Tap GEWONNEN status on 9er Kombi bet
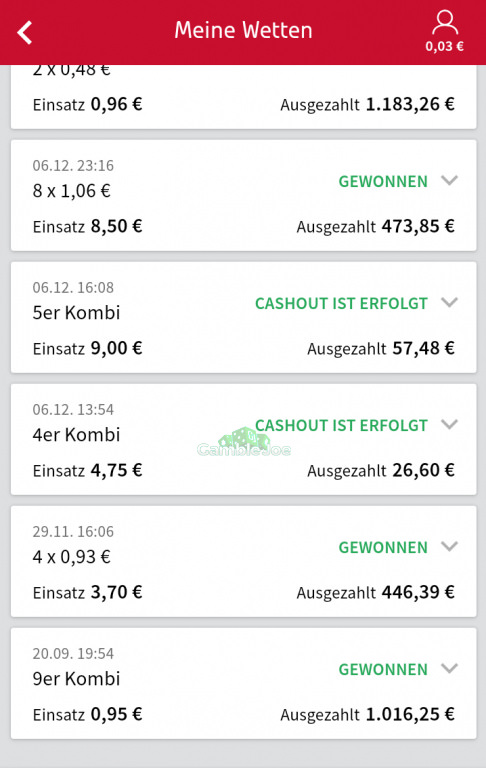This screenshot has width=486, height=768. pos(383,669)
